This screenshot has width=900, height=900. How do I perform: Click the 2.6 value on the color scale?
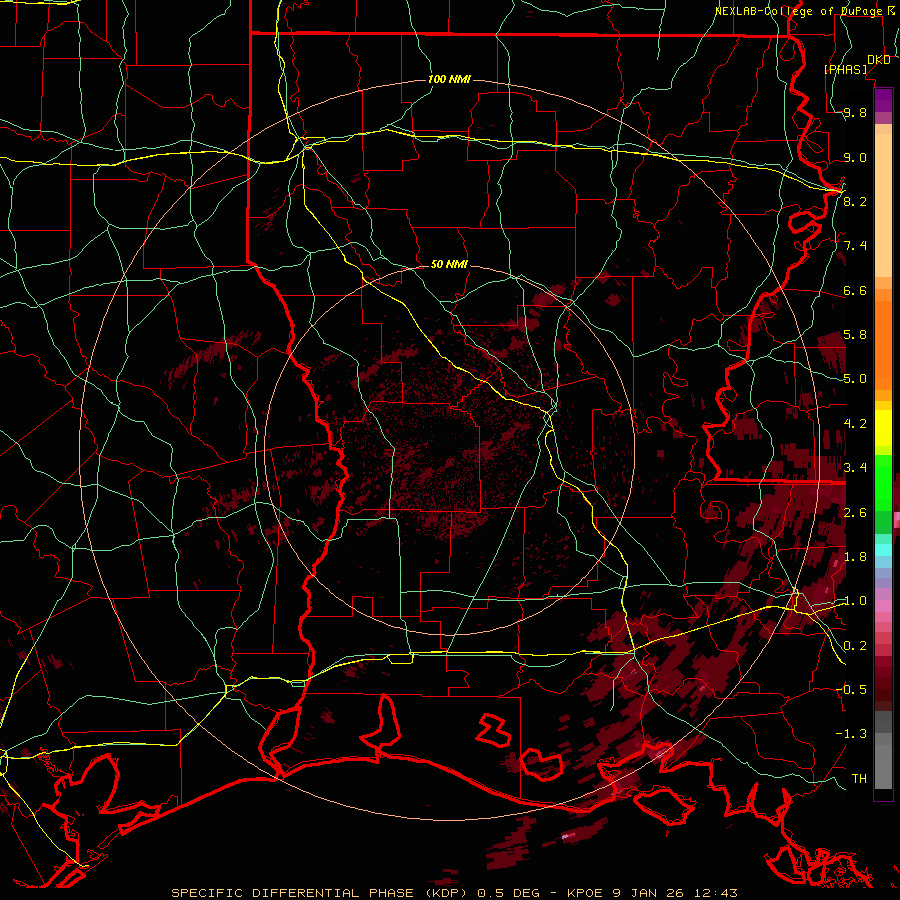click(855, 513)
